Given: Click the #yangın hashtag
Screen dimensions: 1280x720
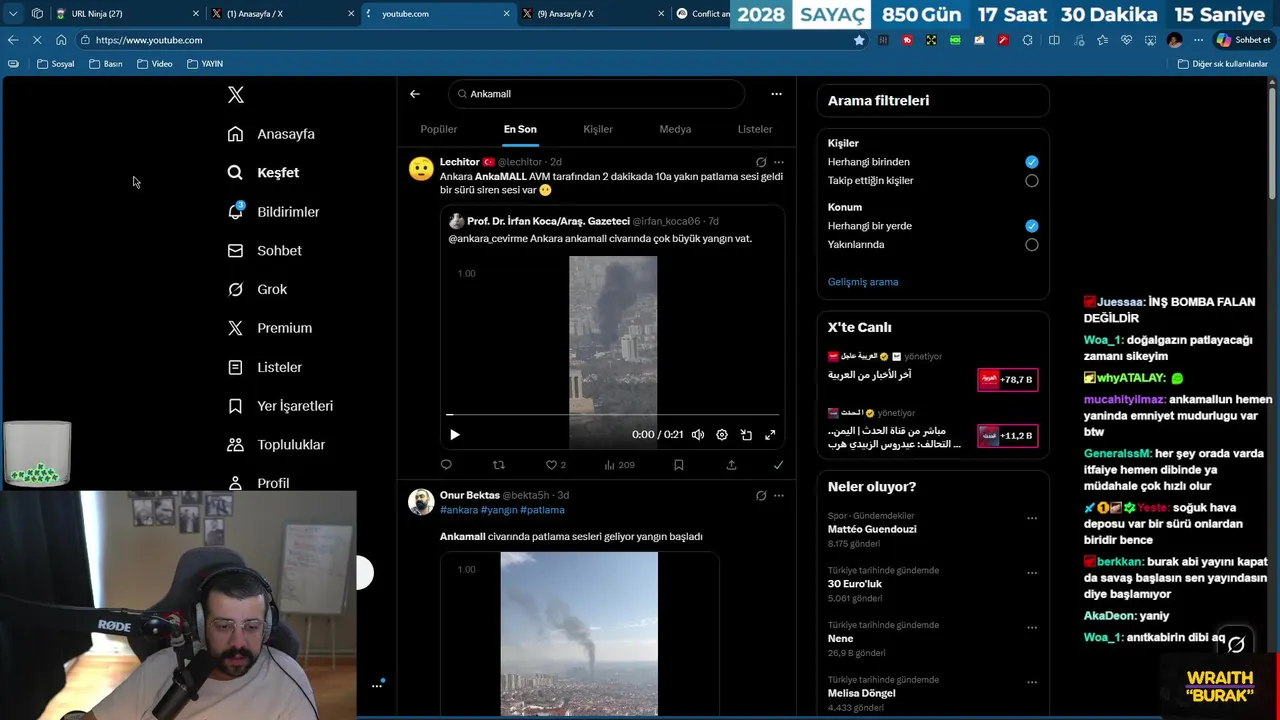Looking at the screenshot, I should [x=499, y=510].
